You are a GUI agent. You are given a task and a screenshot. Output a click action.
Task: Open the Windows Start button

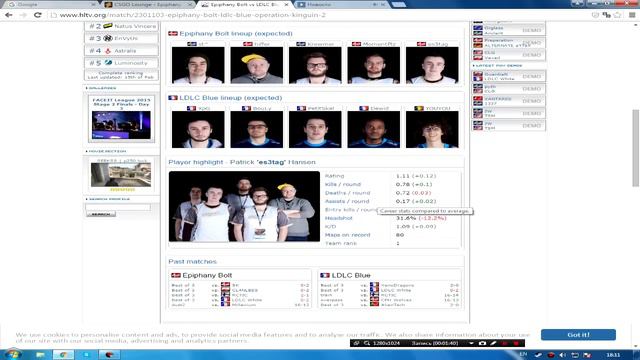[x=12, y=354]
